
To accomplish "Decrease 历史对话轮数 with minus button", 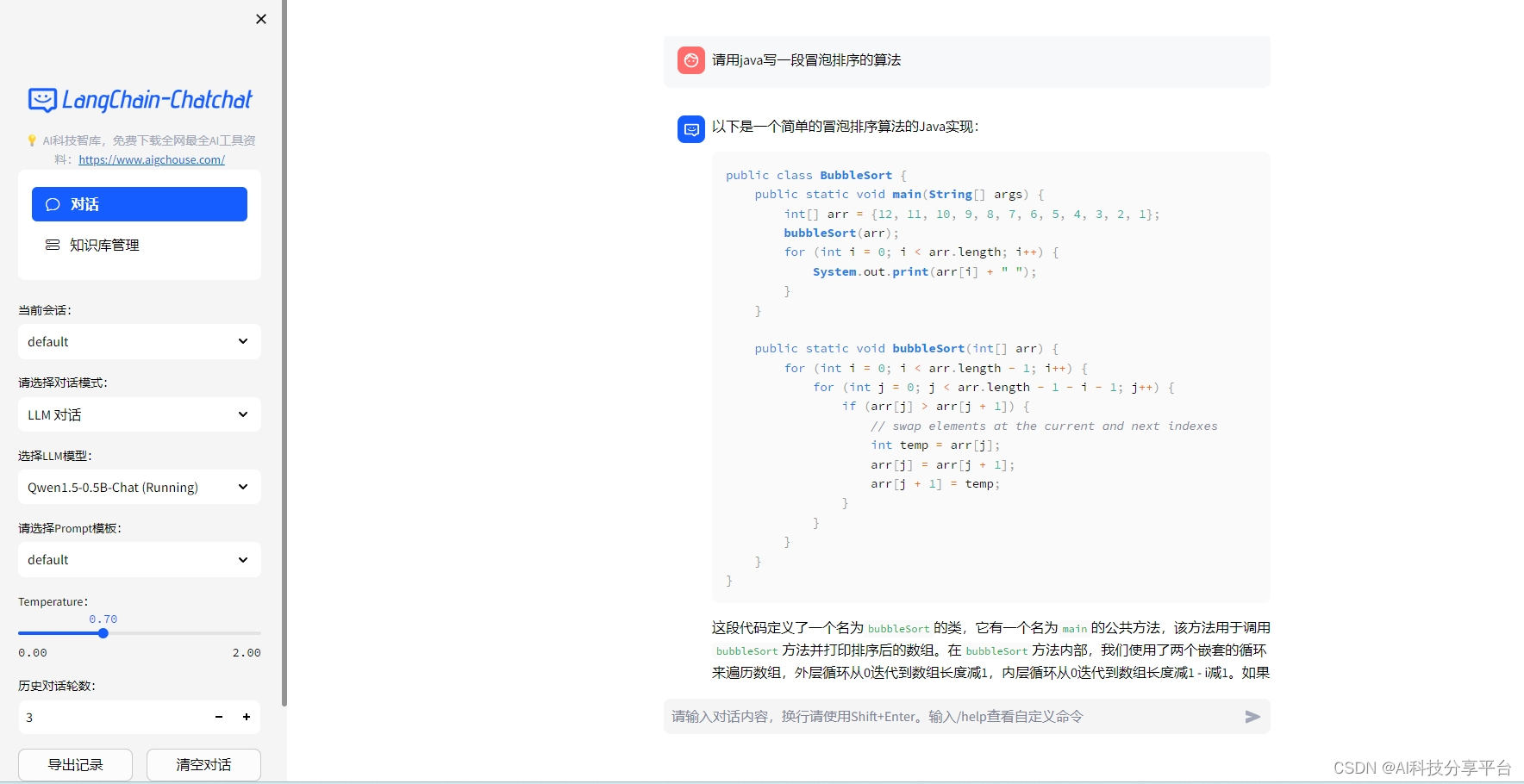I will click(x=219, y=717).
